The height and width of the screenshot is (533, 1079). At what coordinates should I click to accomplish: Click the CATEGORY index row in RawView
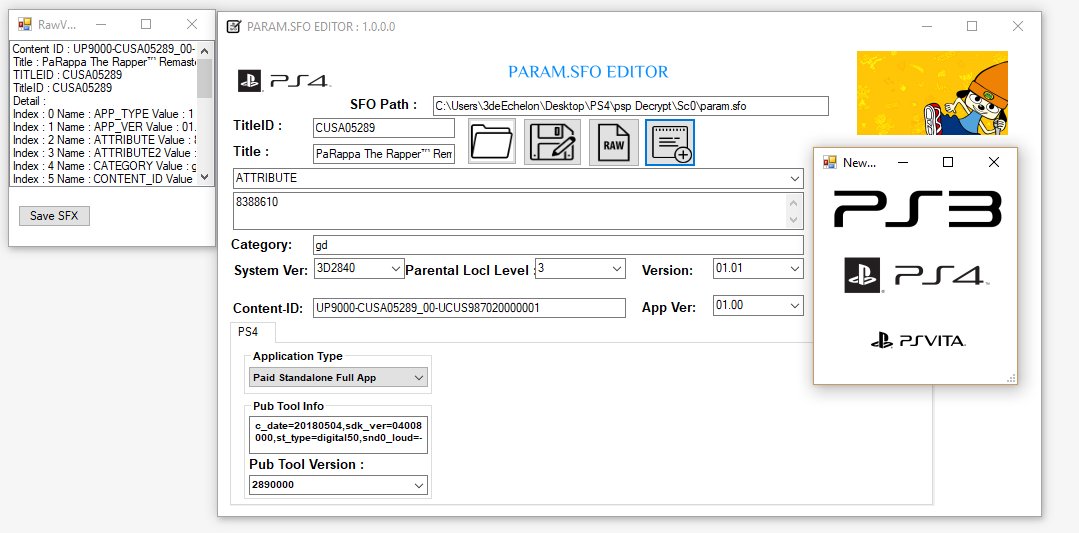click(x=104, y=166)
